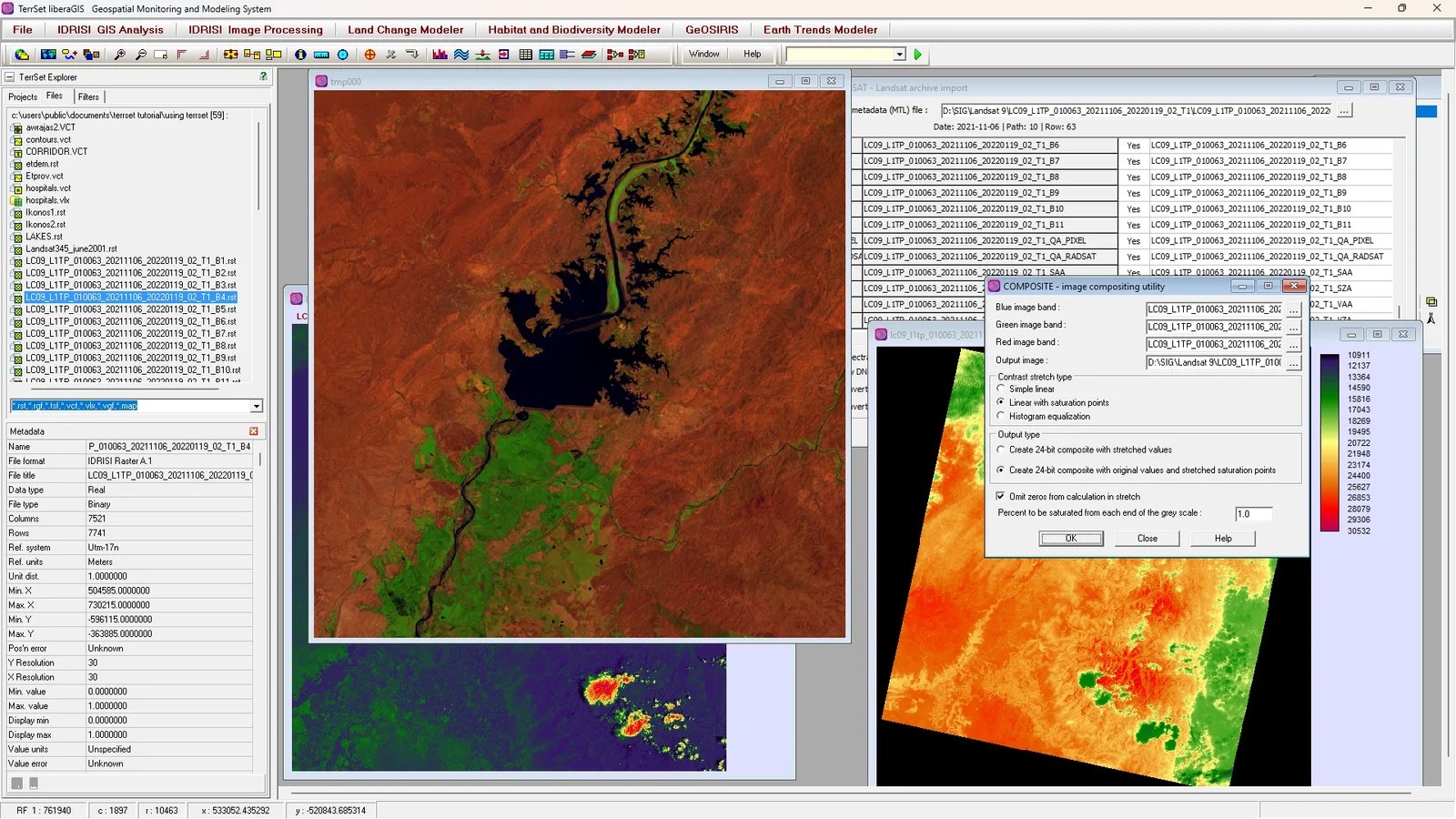Click the zoom in magnifier tool
Viewport: 1456px width, 819px height.
click(119, 55)
